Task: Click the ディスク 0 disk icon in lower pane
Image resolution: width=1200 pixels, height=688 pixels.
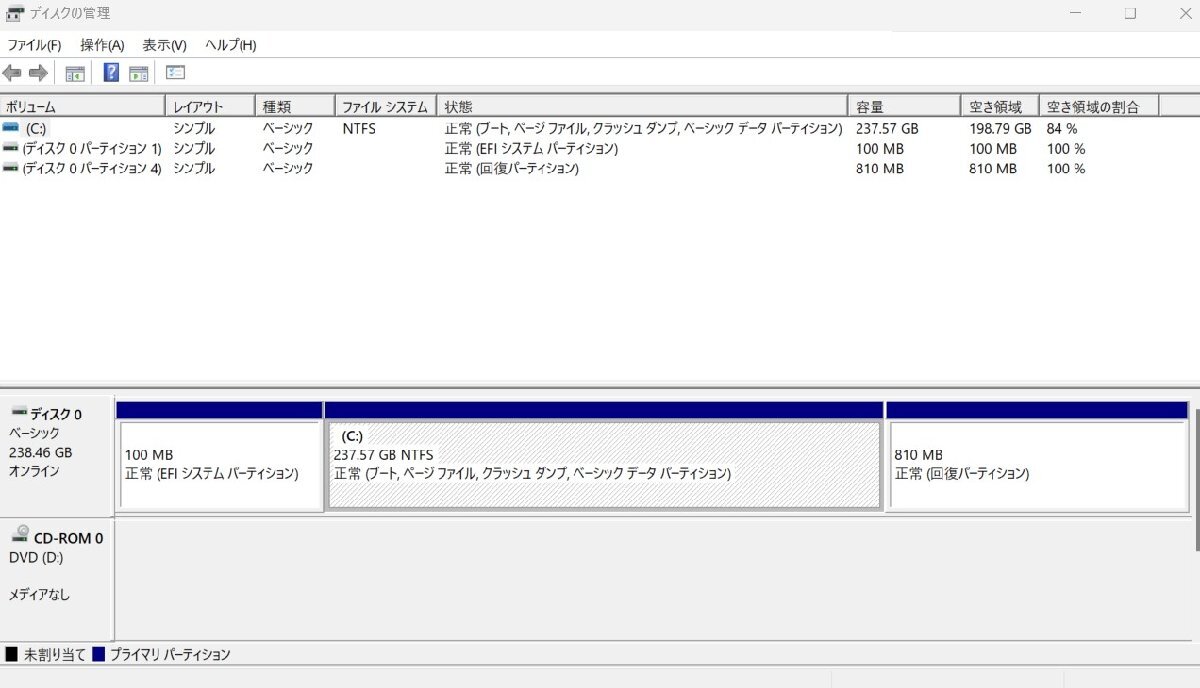Action: click(18, 412)
